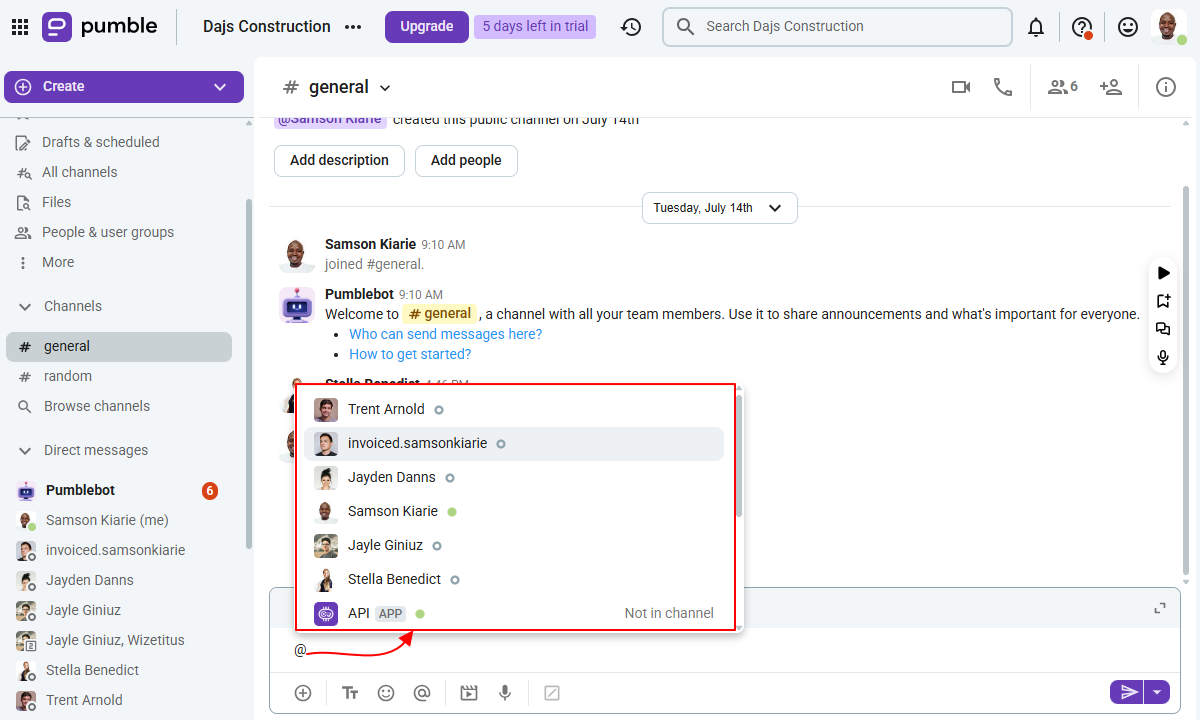
Task: Click the @ mention icon in composer
Action: pos(422,693)
